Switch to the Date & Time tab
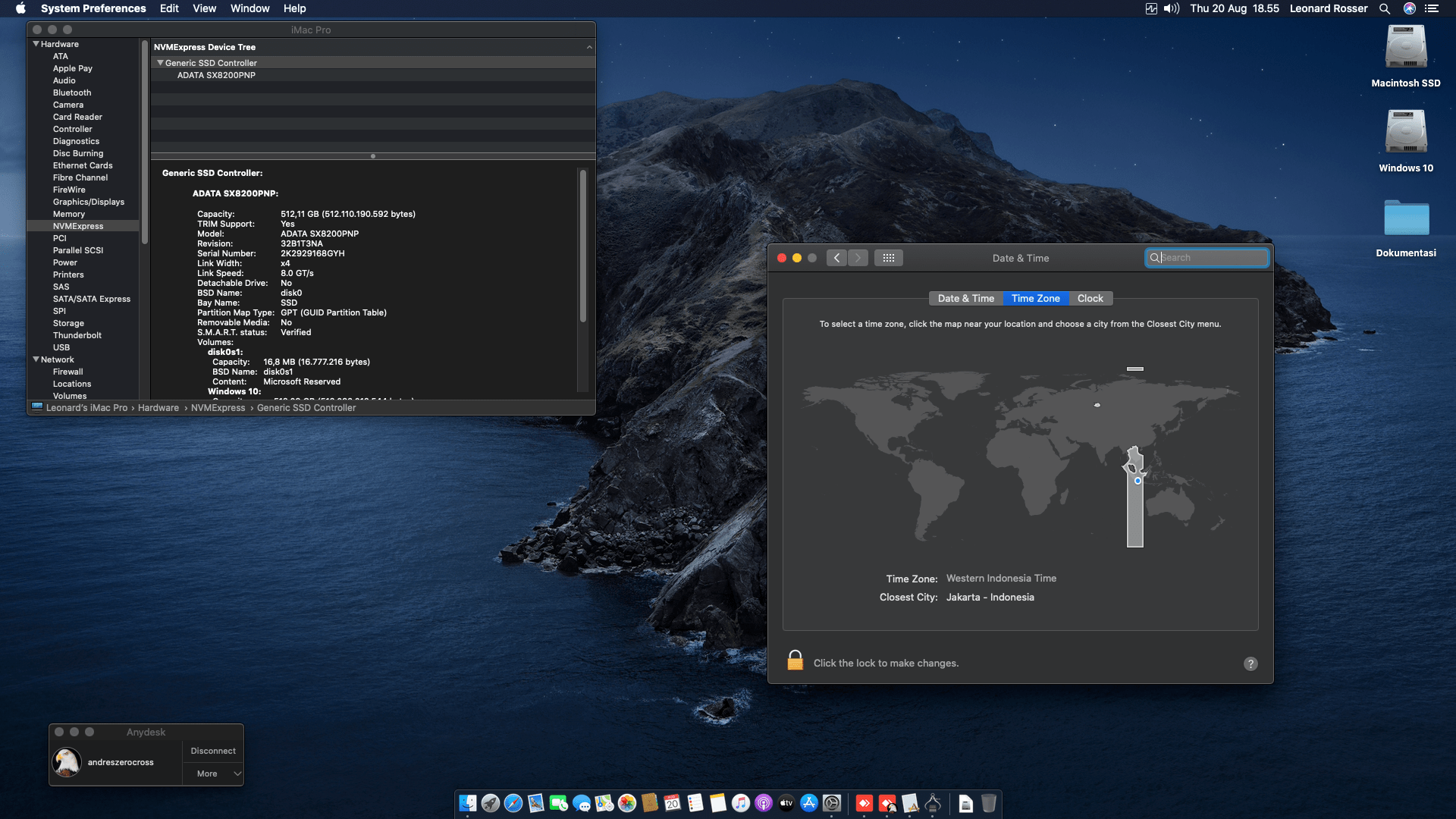 (965, 298)
